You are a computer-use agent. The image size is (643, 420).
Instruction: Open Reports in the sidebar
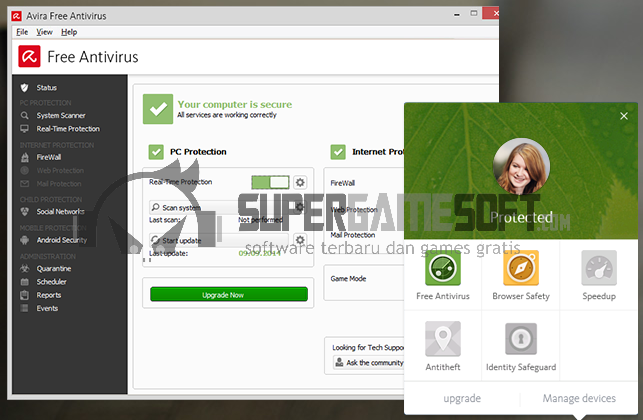click(49, 295)
